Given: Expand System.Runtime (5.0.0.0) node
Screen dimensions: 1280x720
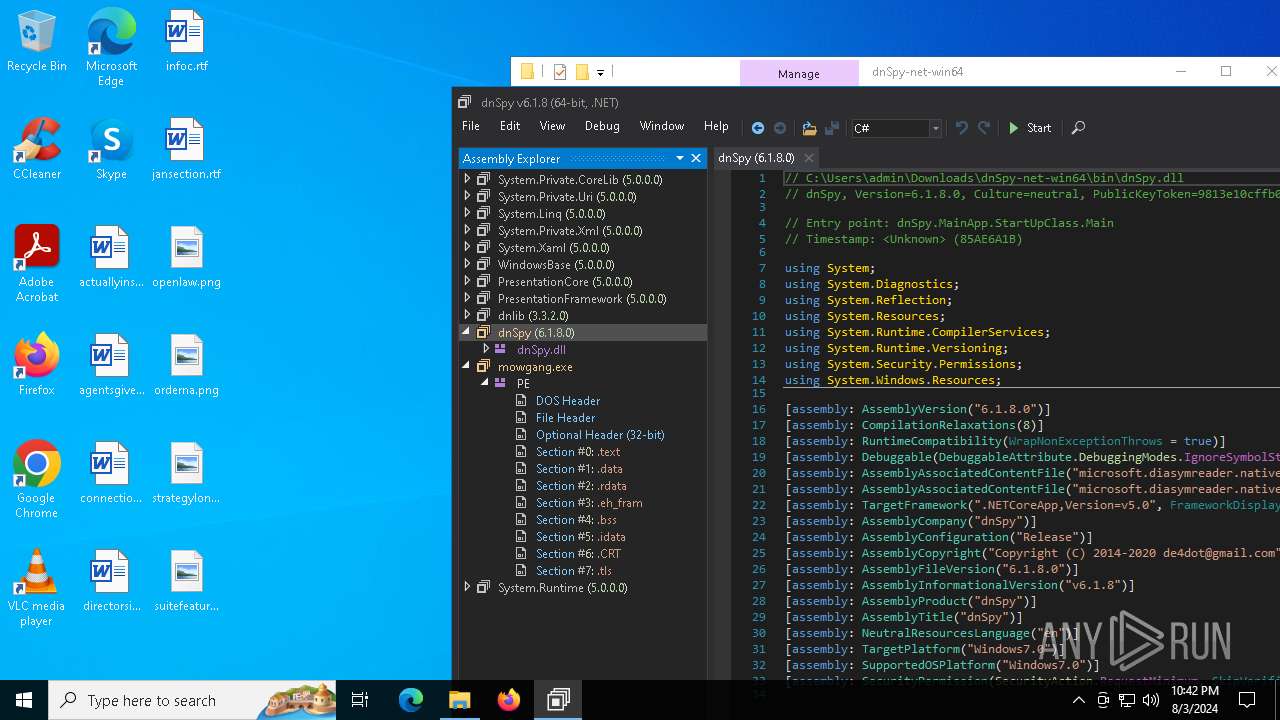Looking at the screenshot, I should point(467,588).
